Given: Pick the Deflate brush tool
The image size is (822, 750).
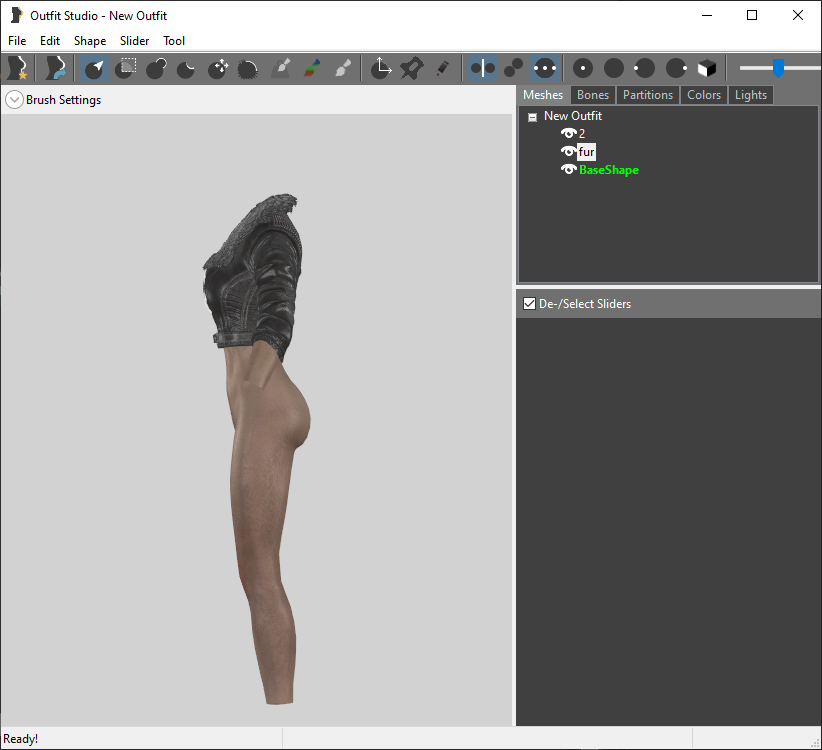Looking at the screenshot, I should tap(186, 68).
